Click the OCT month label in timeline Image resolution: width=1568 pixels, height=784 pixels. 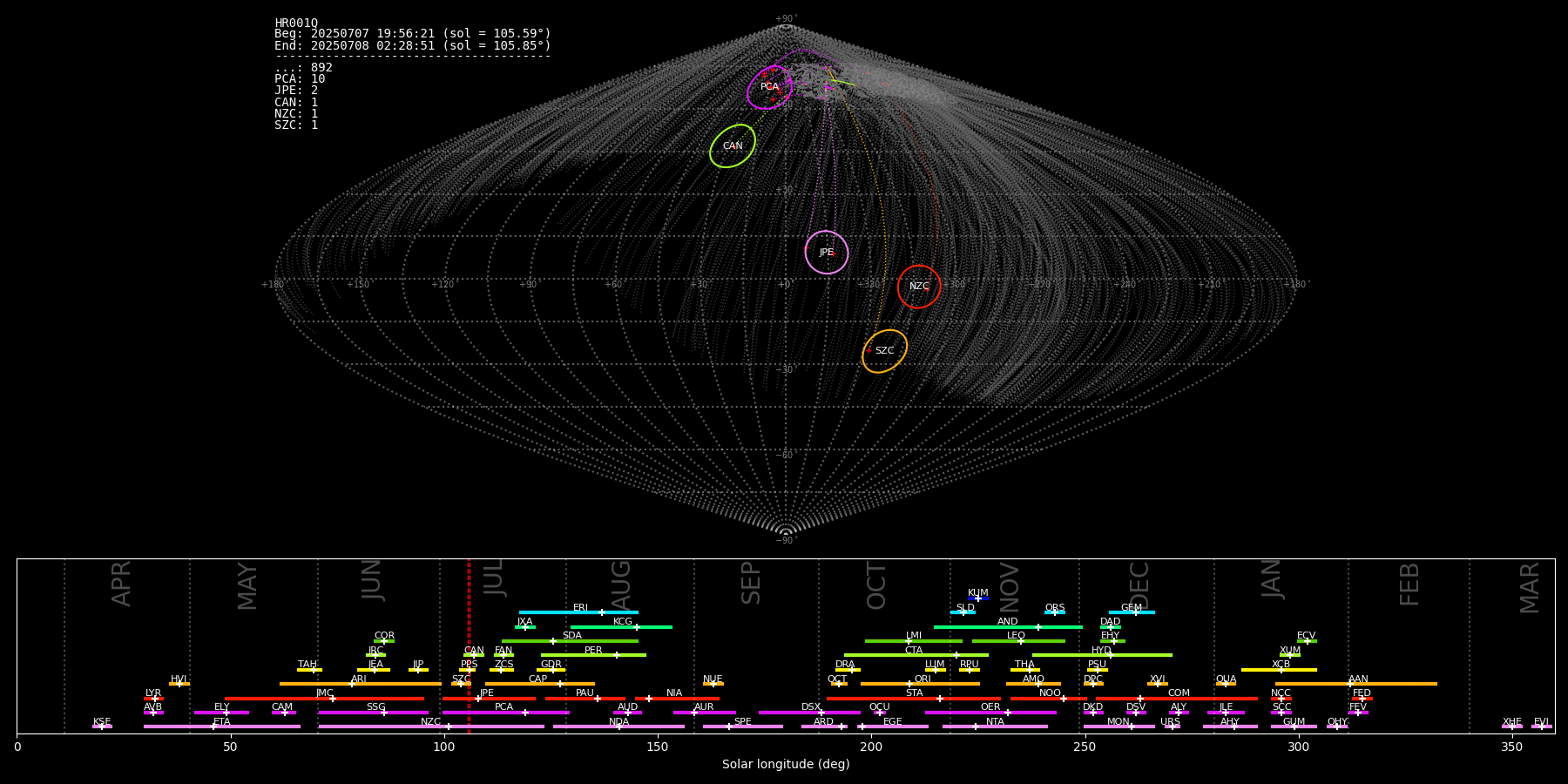tap(876, 585)
